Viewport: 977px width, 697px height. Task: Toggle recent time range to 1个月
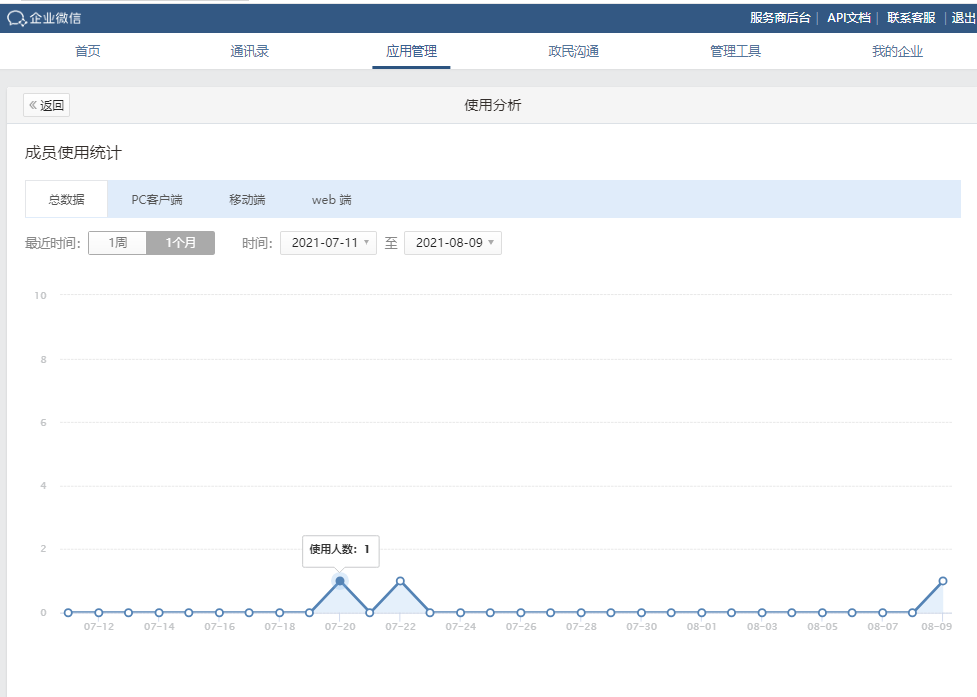(181, 243)
